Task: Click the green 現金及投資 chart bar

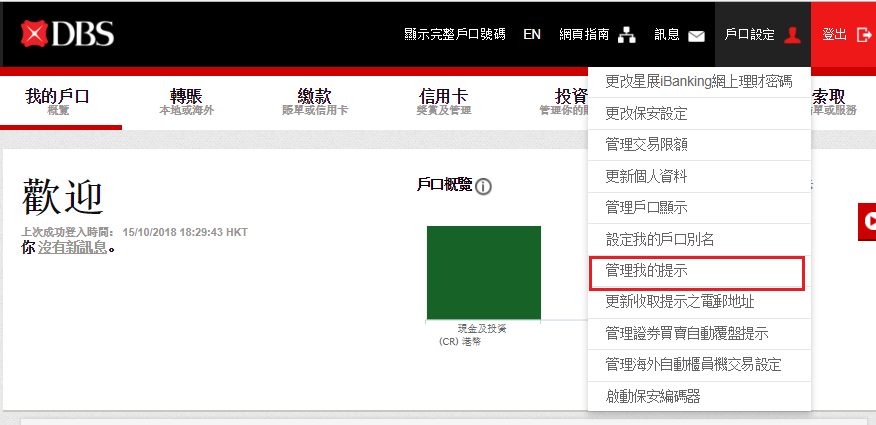Action: [x=483, y=272]
